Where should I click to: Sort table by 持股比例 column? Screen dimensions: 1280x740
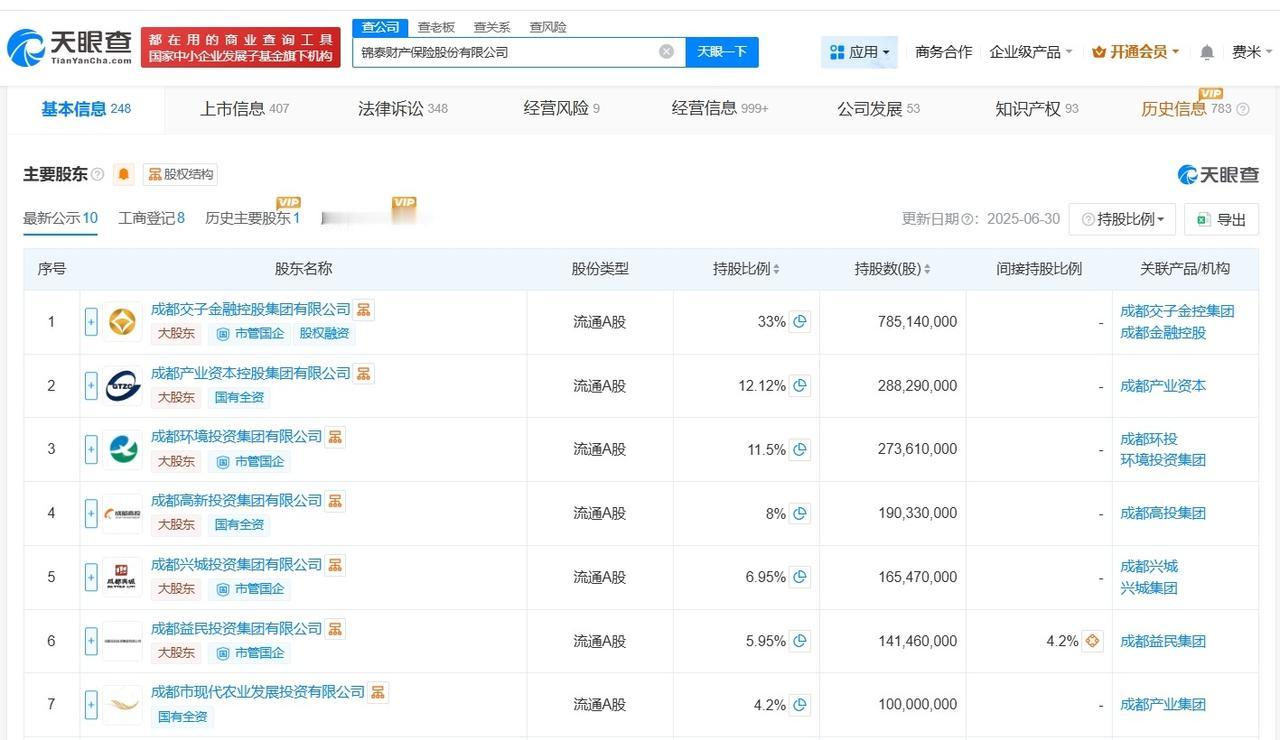click(746, 269)
